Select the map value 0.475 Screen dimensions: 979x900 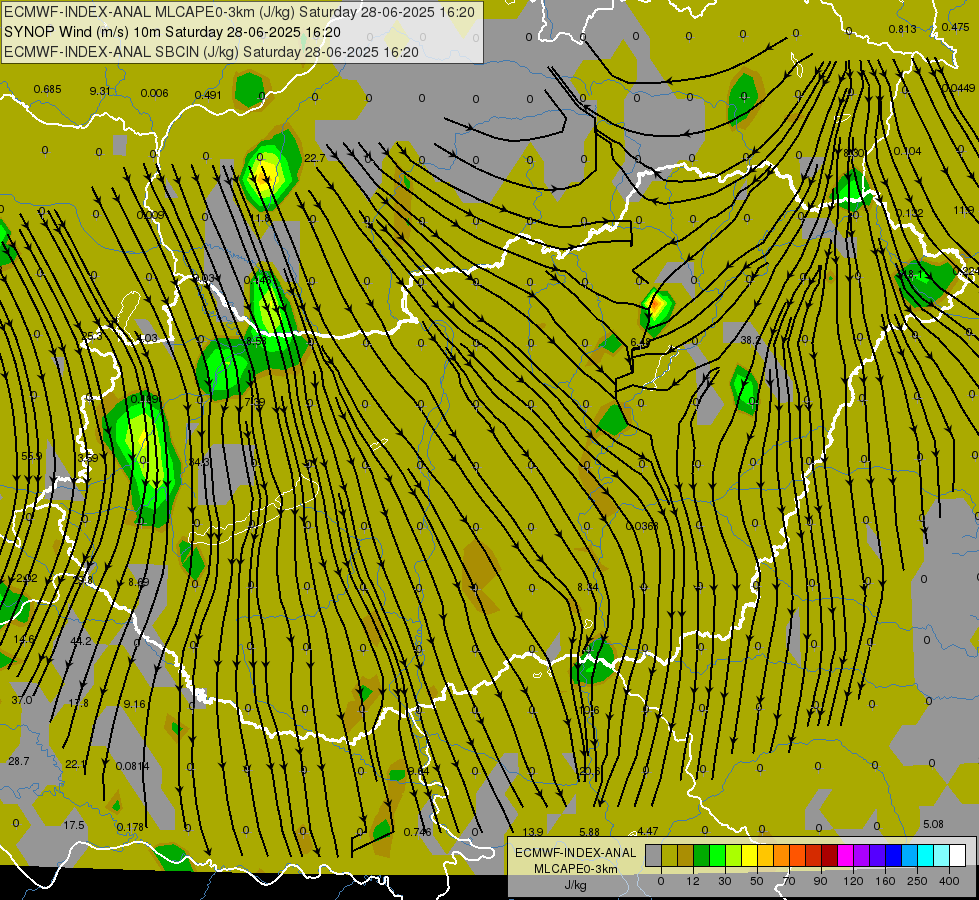point(956,27)
